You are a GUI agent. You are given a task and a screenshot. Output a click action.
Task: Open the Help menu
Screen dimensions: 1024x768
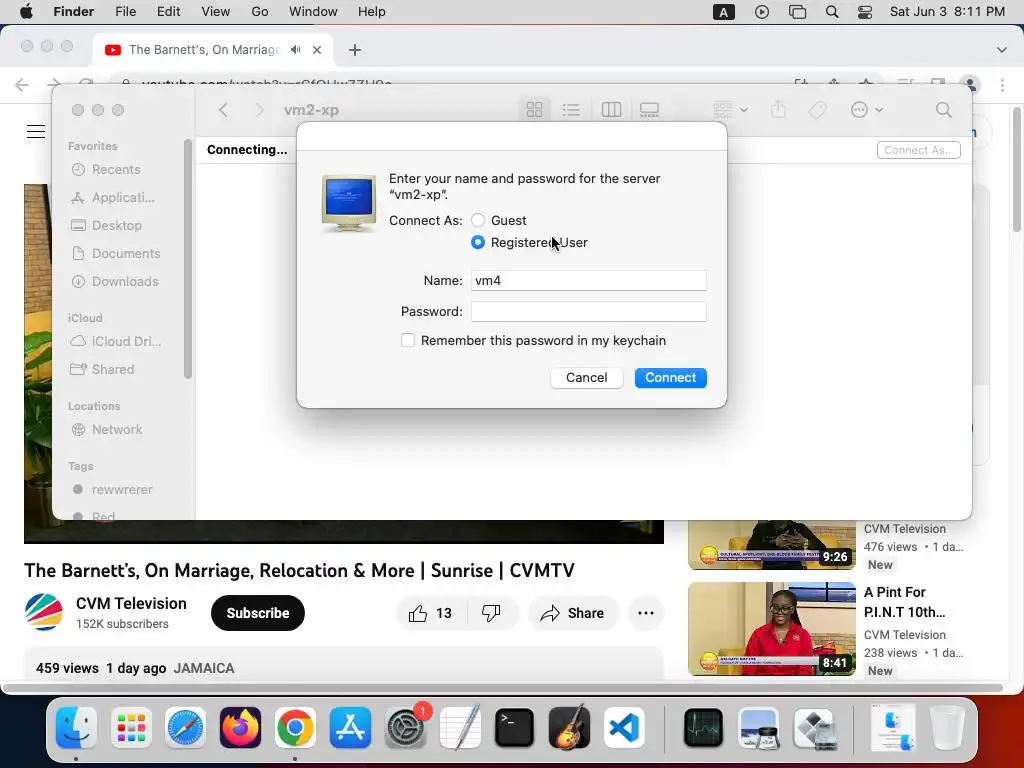point(372,12)
